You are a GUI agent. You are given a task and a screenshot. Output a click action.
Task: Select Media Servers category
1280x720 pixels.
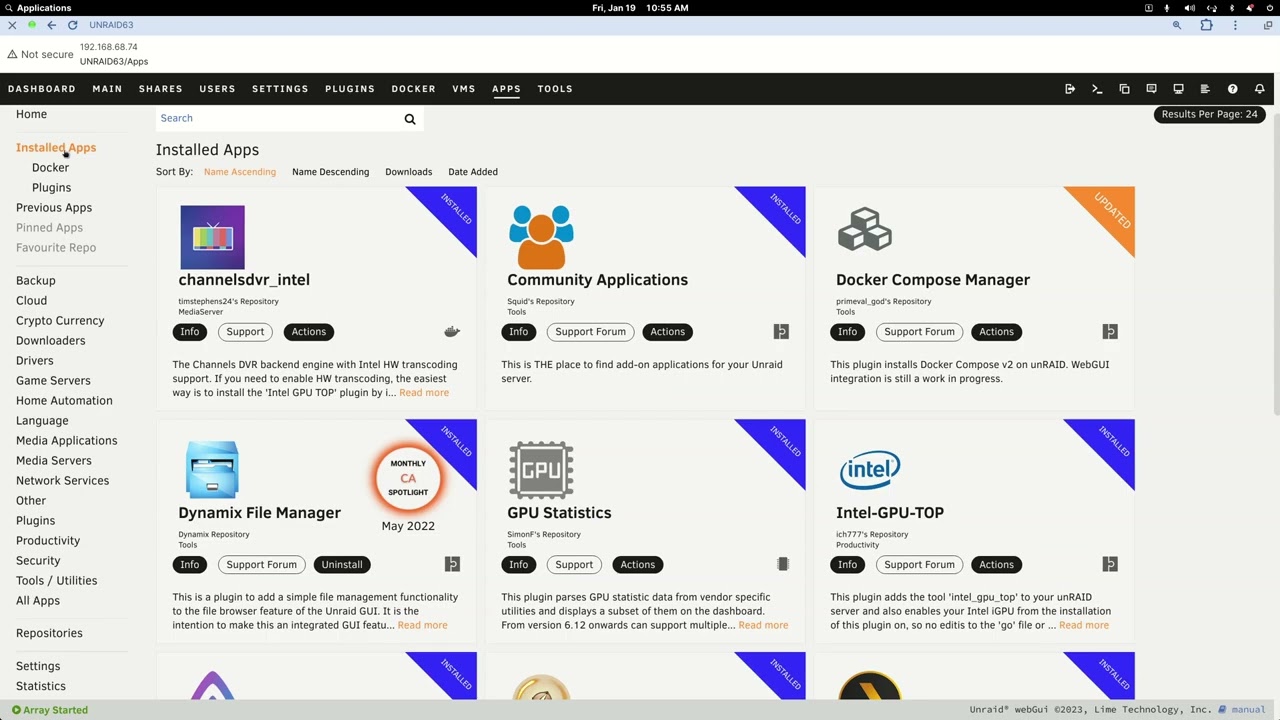point(54,461)
